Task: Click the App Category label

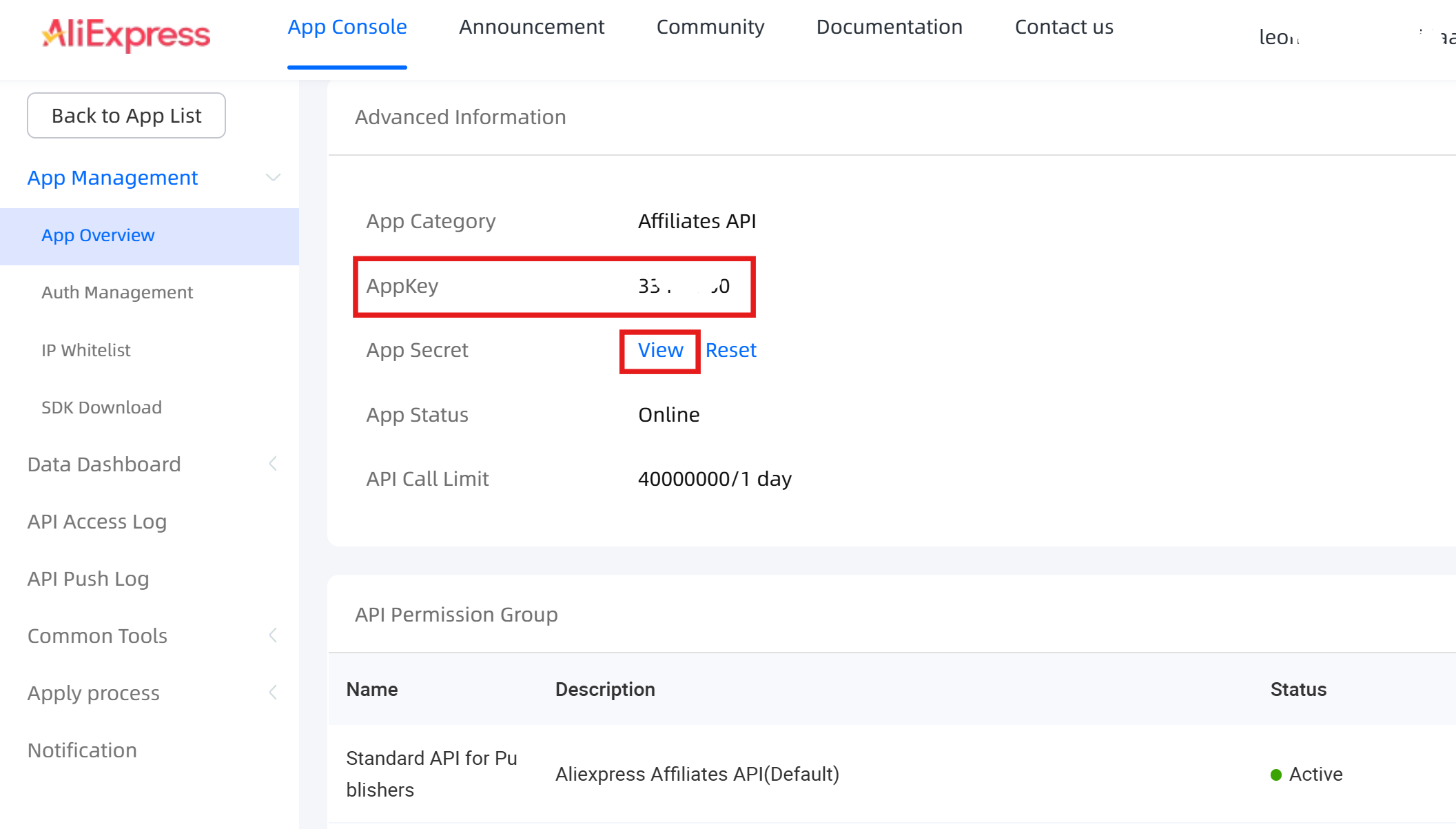Action: [431, 221]
